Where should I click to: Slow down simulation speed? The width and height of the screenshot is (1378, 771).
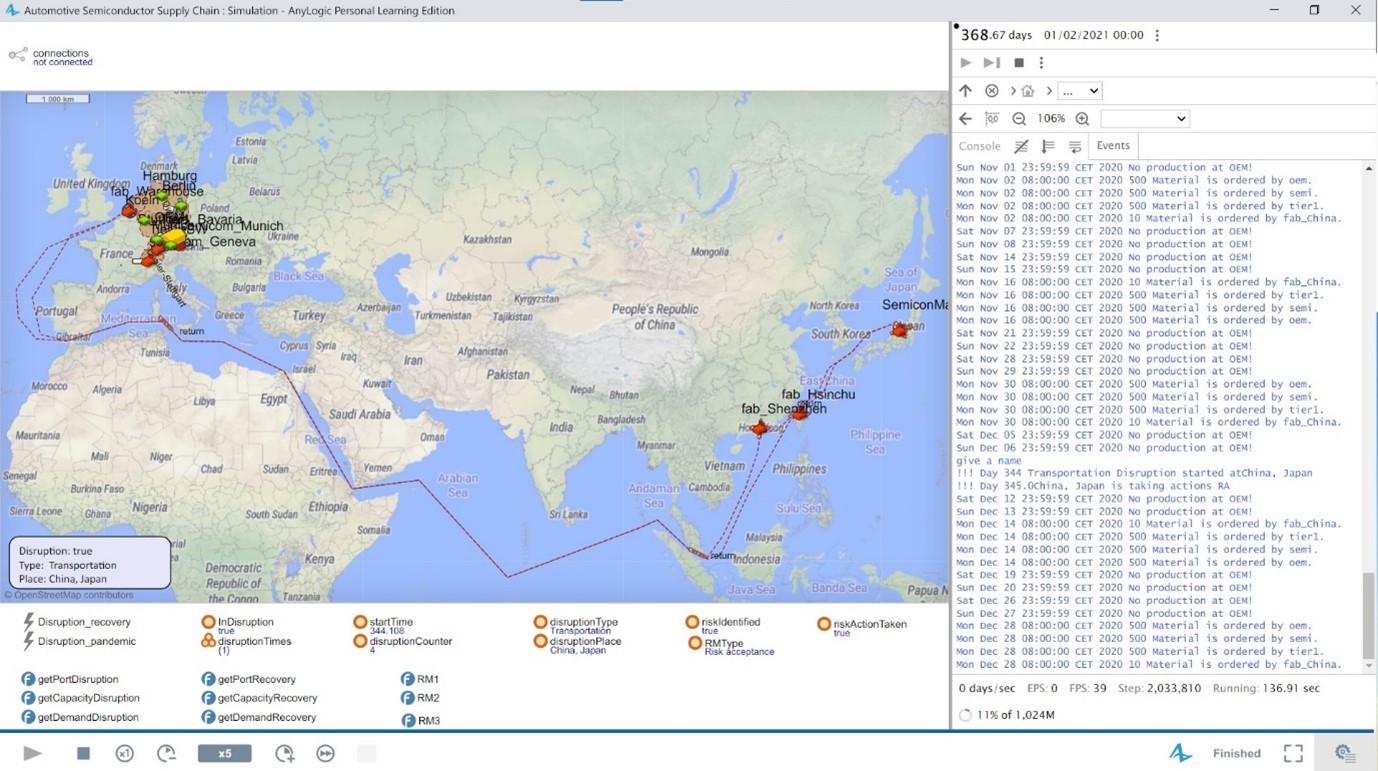click(x=167, y=753)
